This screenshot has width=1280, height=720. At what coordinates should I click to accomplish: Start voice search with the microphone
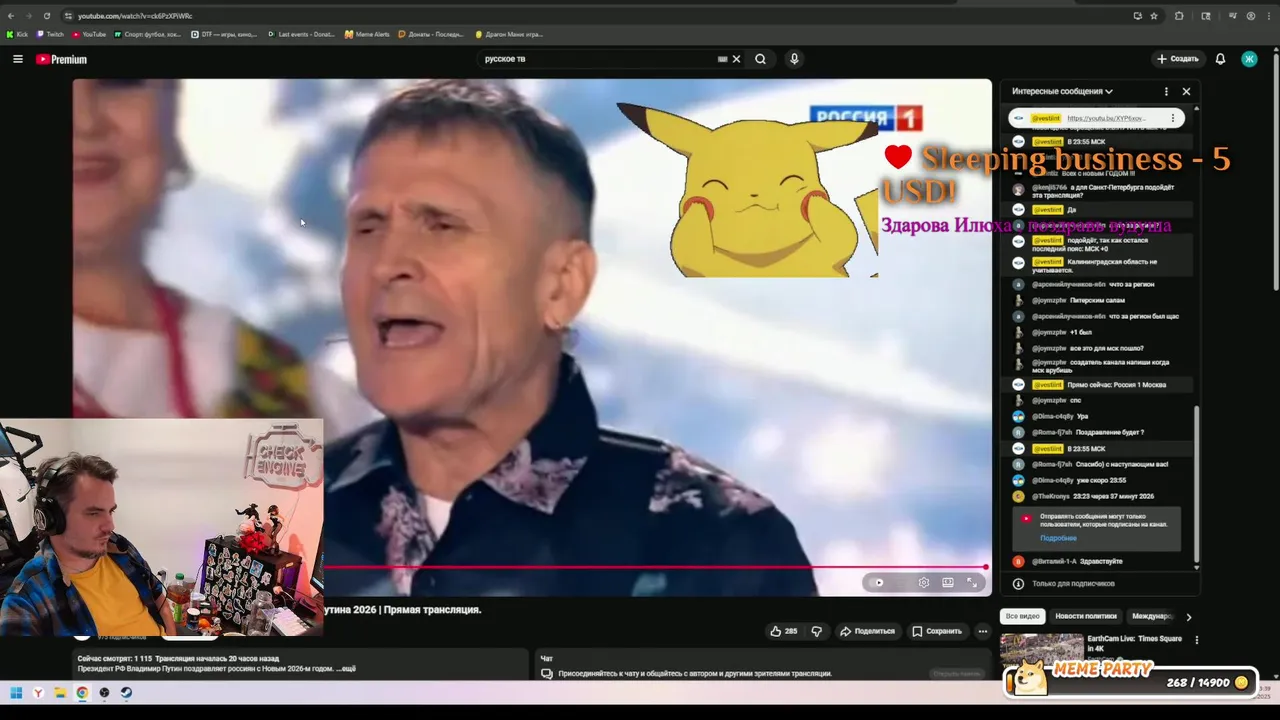click(x=794, y=59)
